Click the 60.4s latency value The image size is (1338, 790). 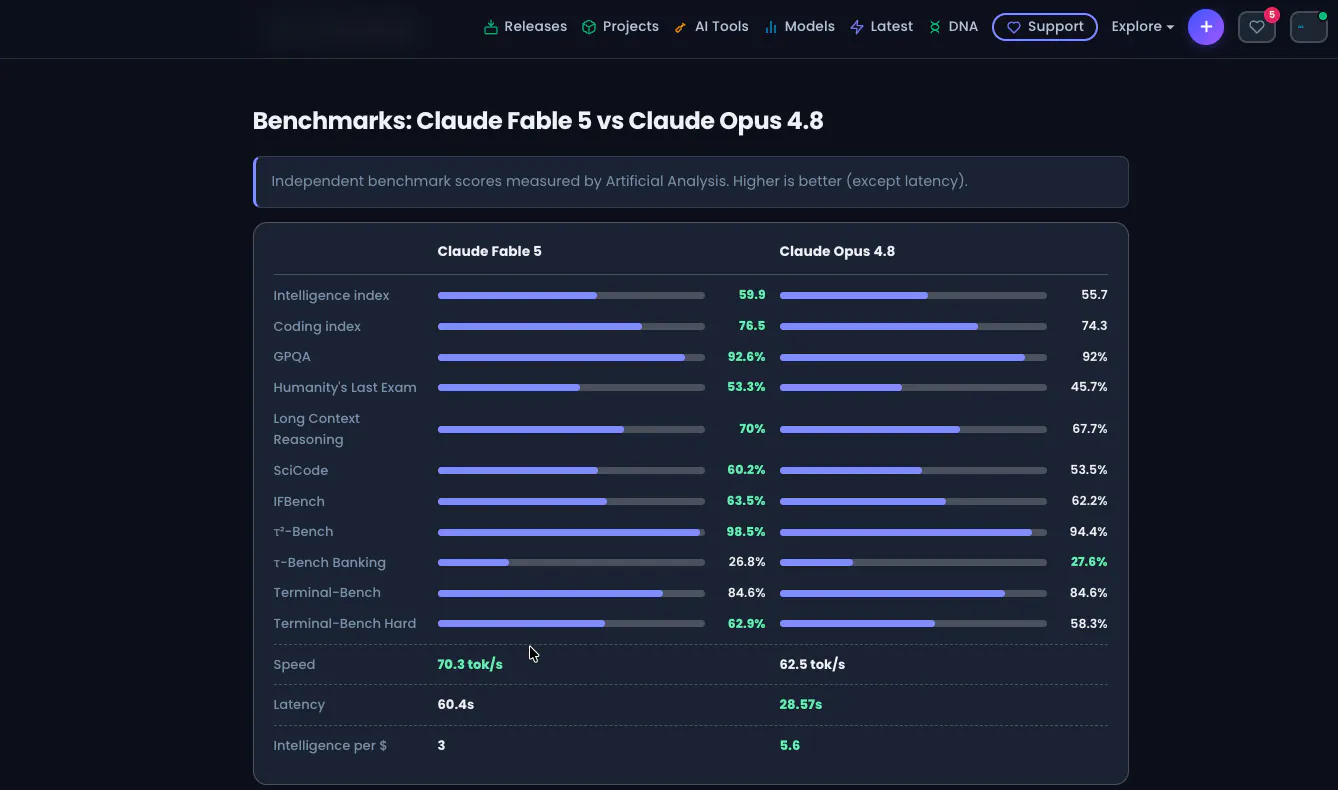pos(455,705)
